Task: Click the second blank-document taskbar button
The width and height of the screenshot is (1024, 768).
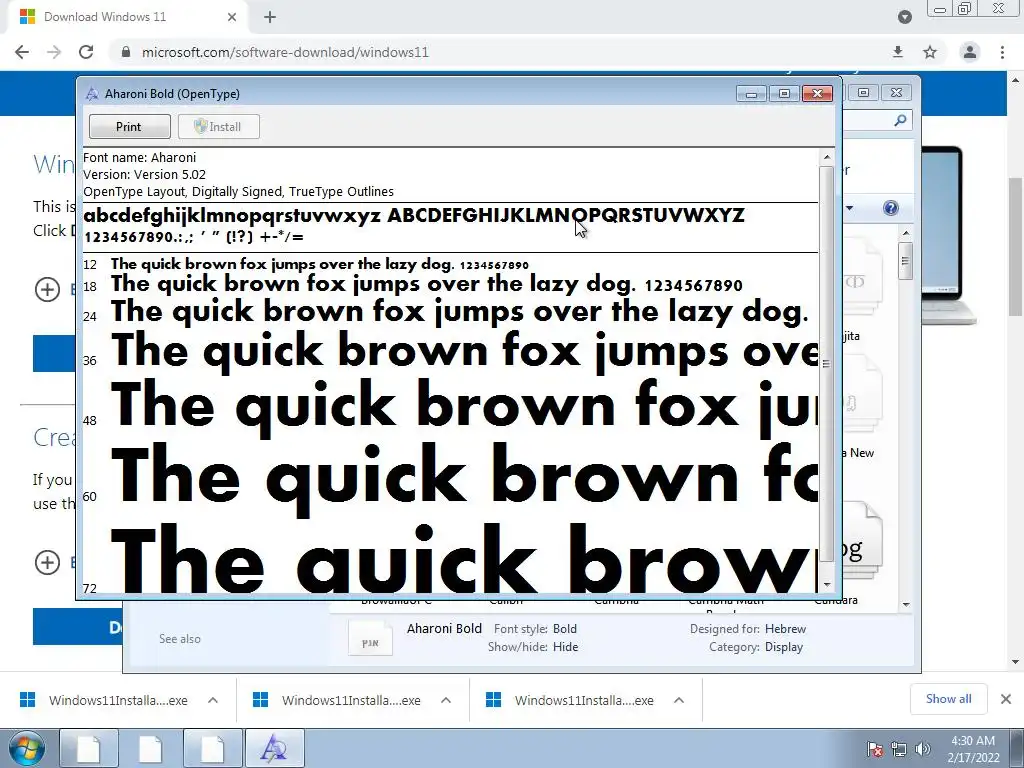Action: [150, 748]
